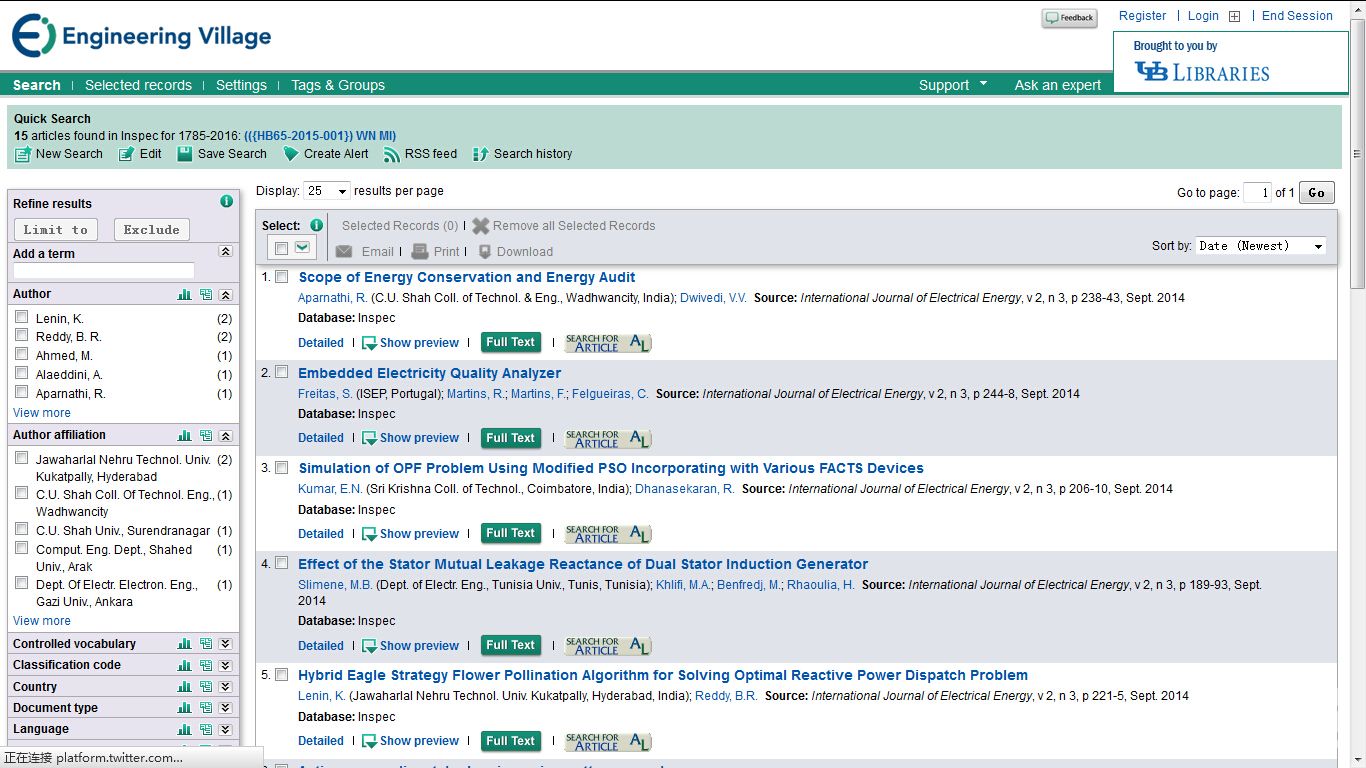Click the Create Alert icon

pyautogui.click(x=291, y=154)
